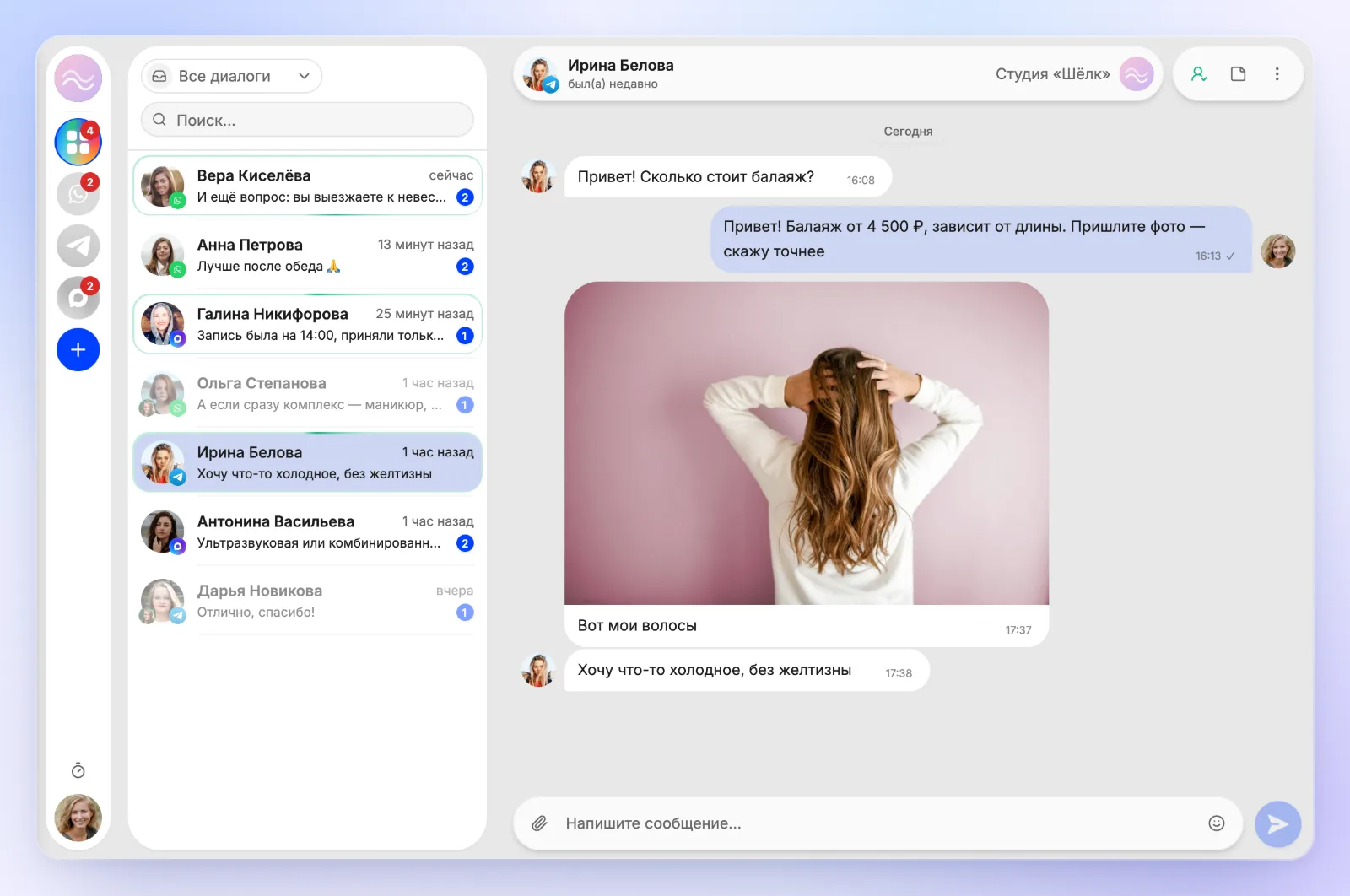This screenshot has width=1350, height=896.
Task: Click «Сегодня» date separator
Action: [x=908, y=132]
